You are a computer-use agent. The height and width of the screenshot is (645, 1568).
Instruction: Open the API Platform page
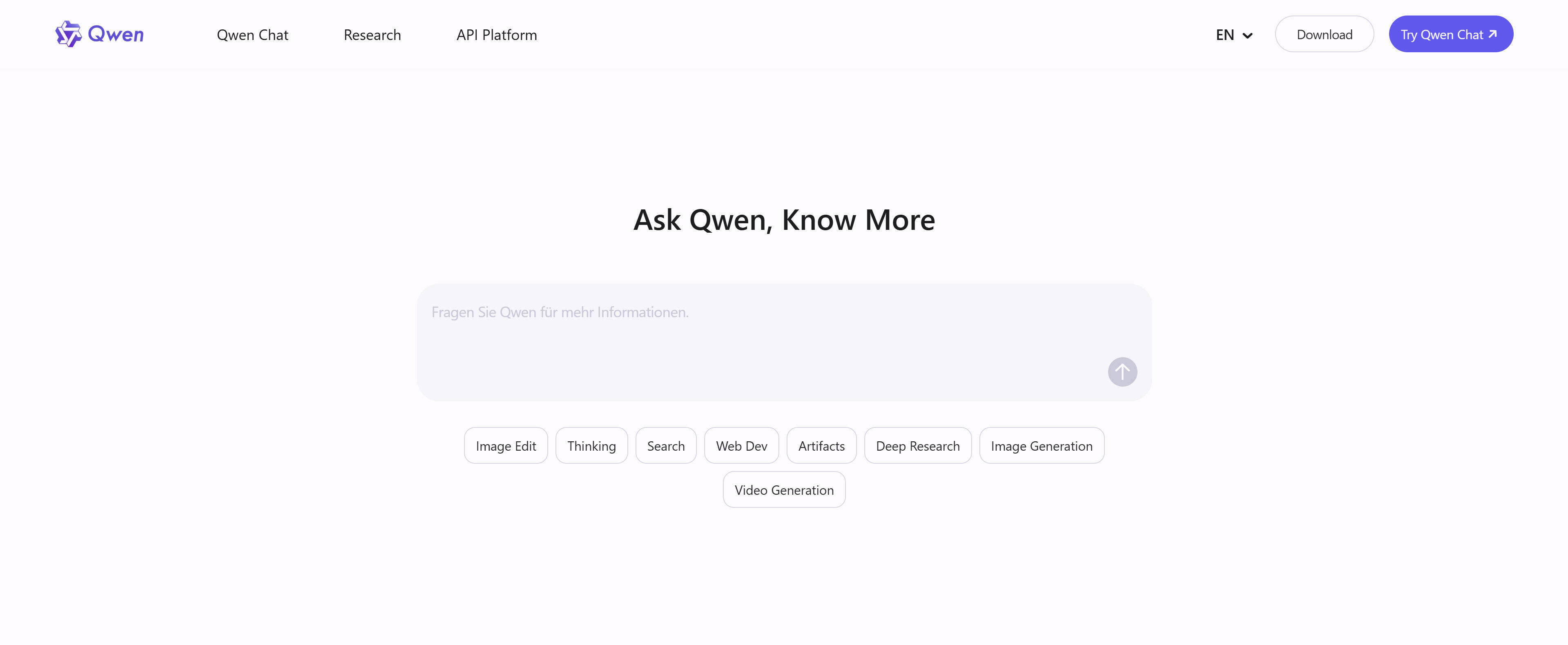(x=497, y=35)
